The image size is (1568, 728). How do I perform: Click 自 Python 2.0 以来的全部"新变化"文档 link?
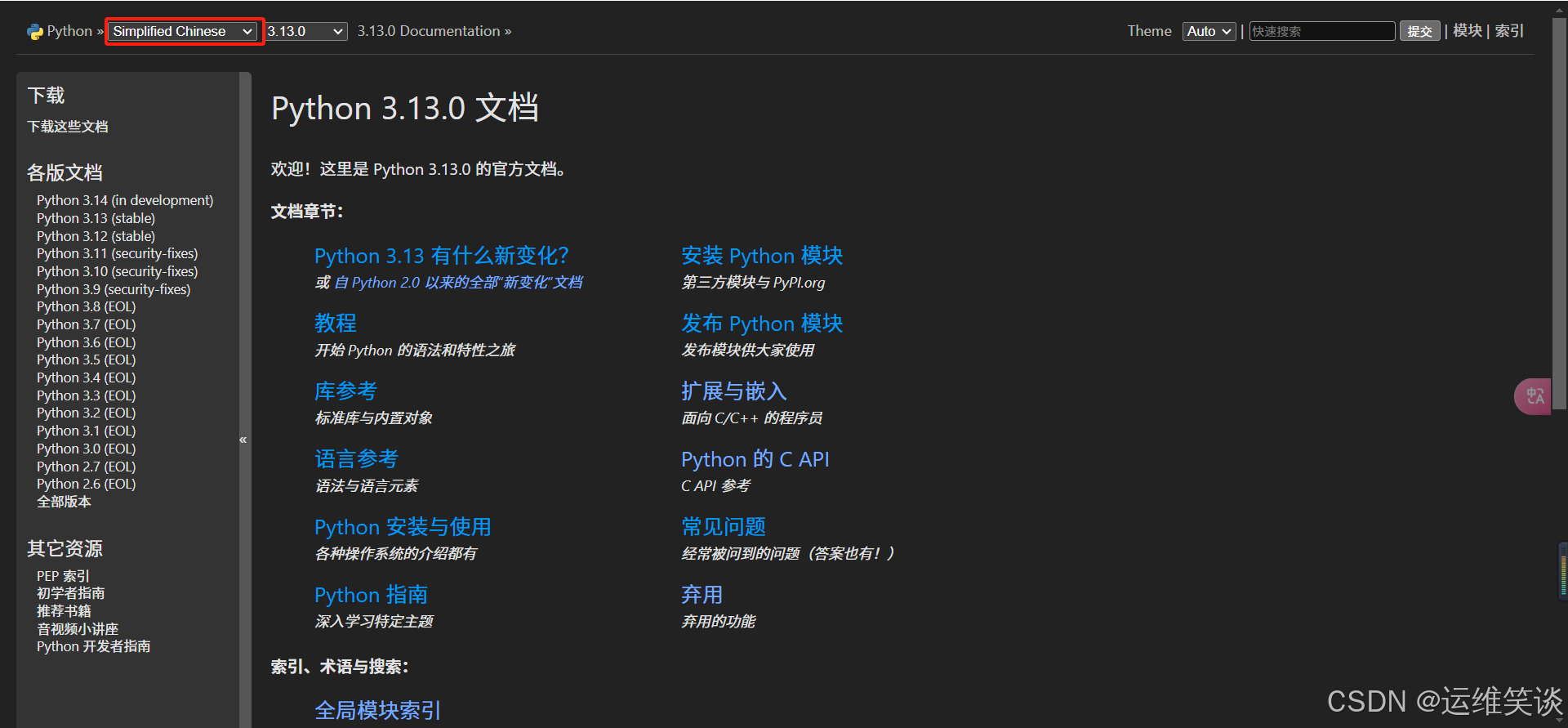coord(458,283)
